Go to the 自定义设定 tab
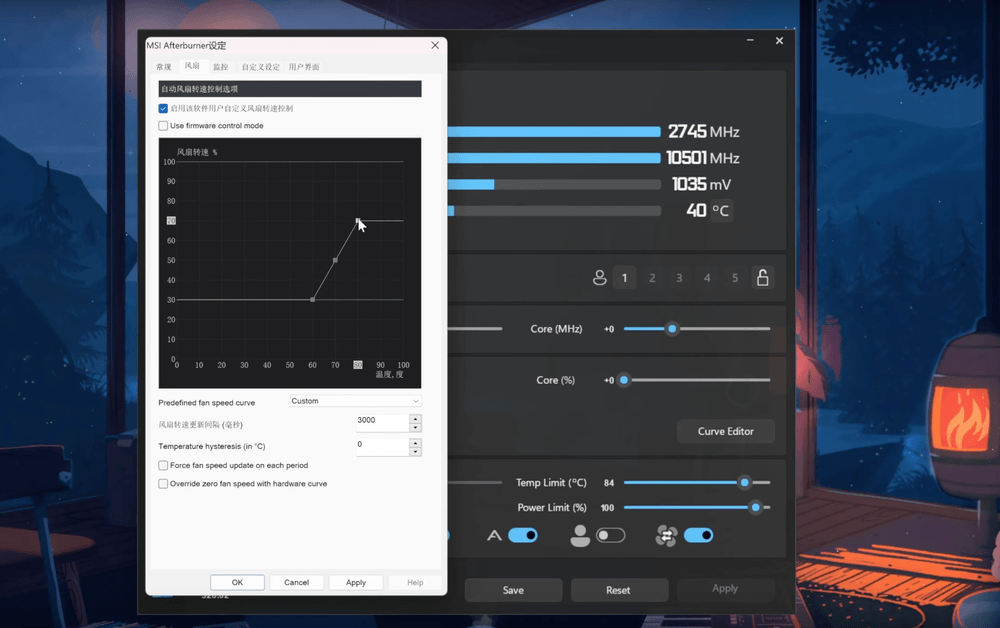Viewport: 1000px width, 628px height. 260,67
